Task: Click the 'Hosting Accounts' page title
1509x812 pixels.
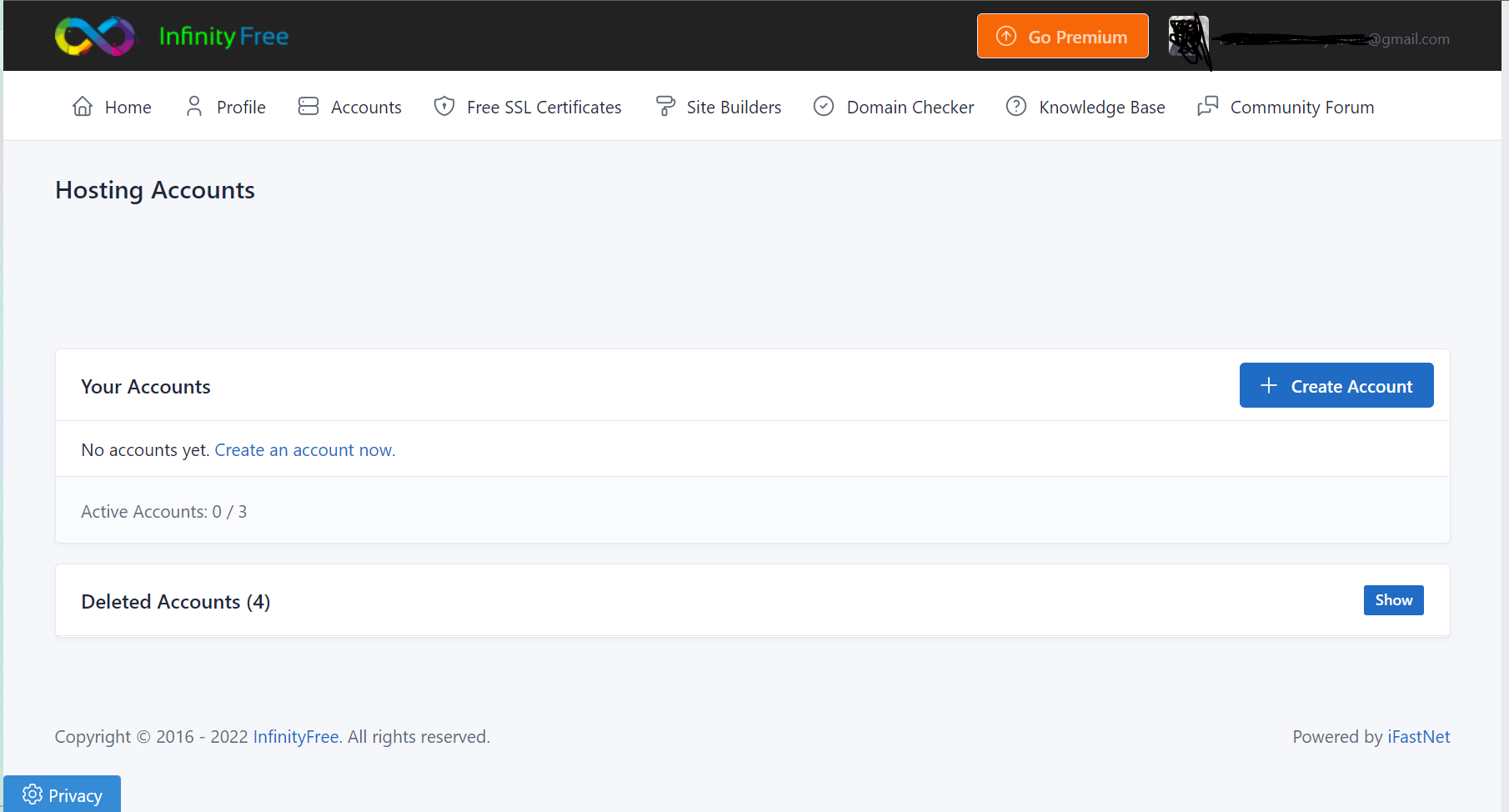Action: point(155,190)
